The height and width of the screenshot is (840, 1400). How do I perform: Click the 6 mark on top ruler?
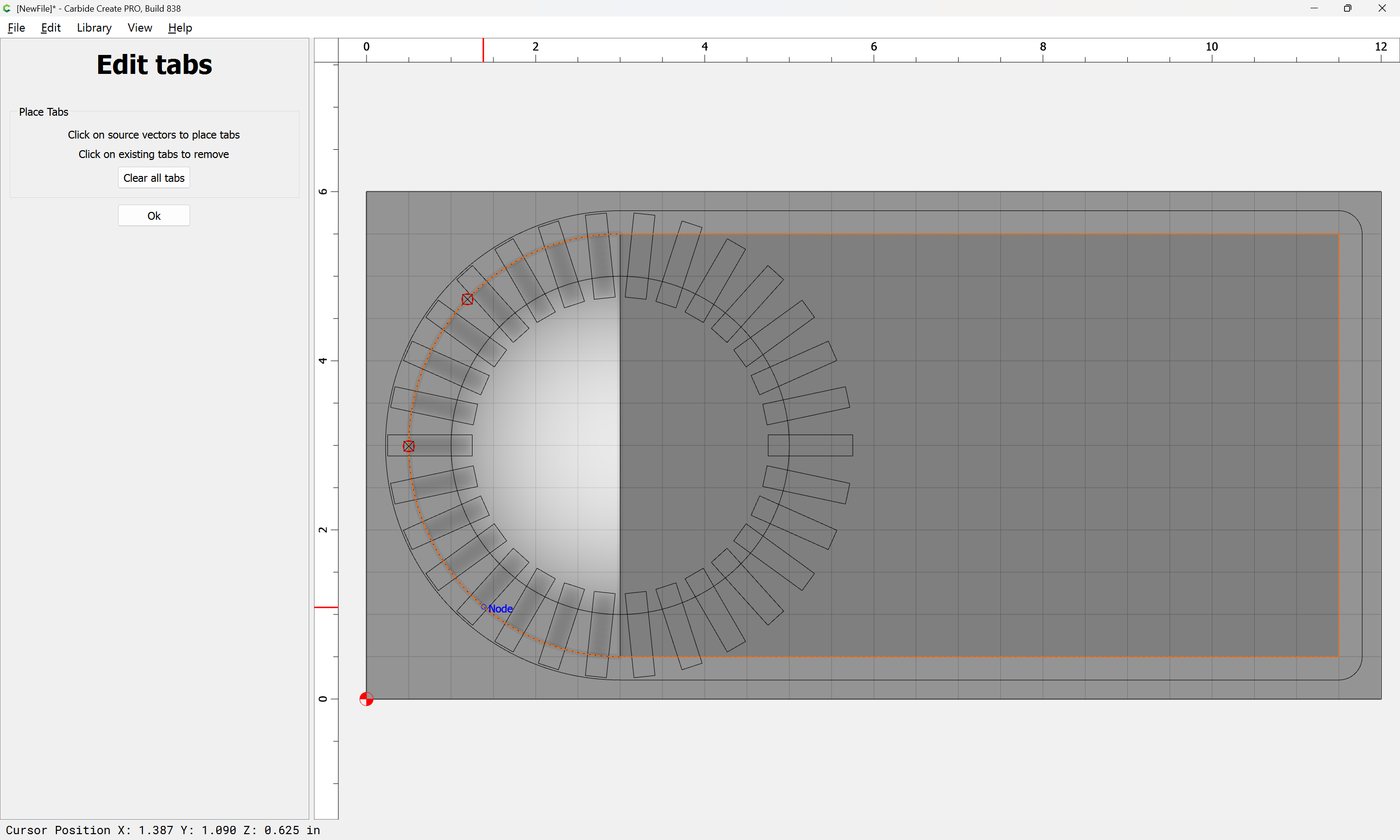tap(874, 47)
